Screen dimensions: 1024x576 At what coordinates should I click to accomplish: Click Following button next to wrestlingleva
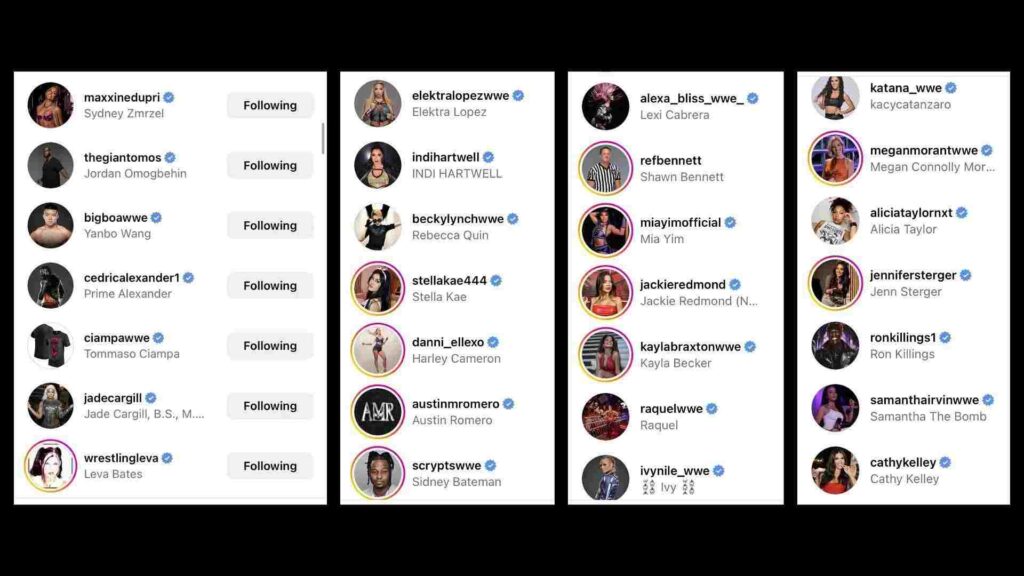click(x=270, y=466)
